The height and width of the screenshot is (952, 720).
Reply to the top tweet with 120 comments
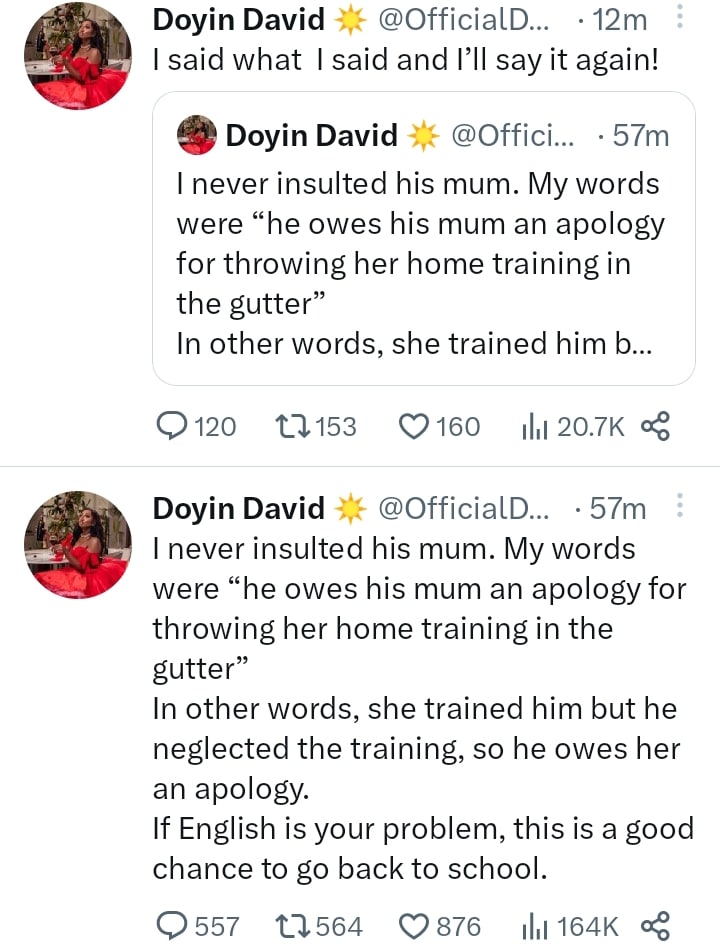[173, 427]
